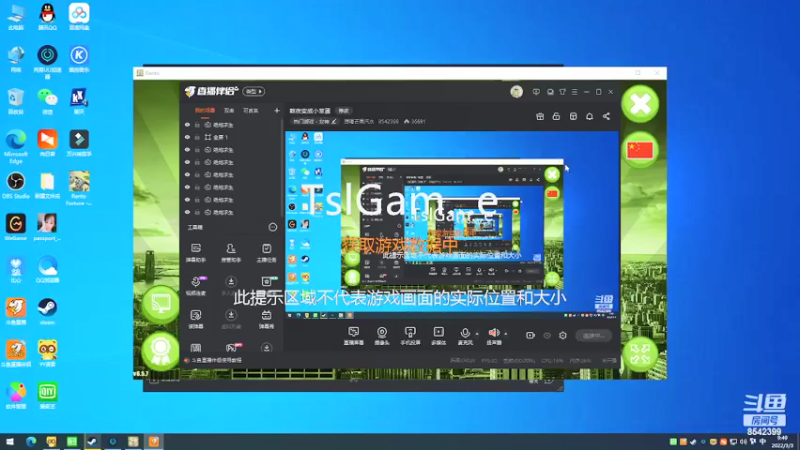This screenshot has width=800, height=450.
Task: Click the taskbar clock
Action: tap(782, 442)
